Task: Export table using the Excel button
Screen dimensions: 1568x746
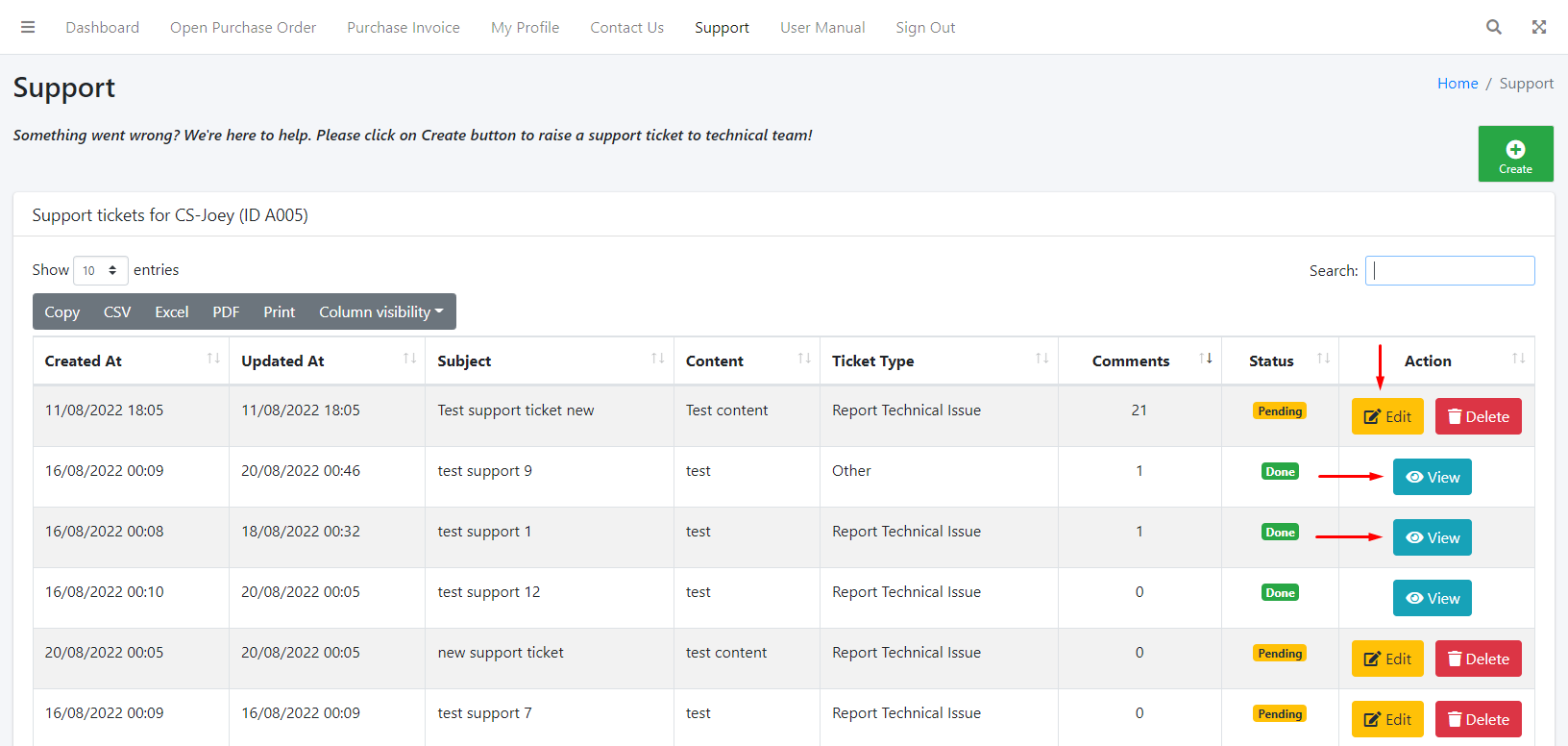Action: (x=172, y=311)
